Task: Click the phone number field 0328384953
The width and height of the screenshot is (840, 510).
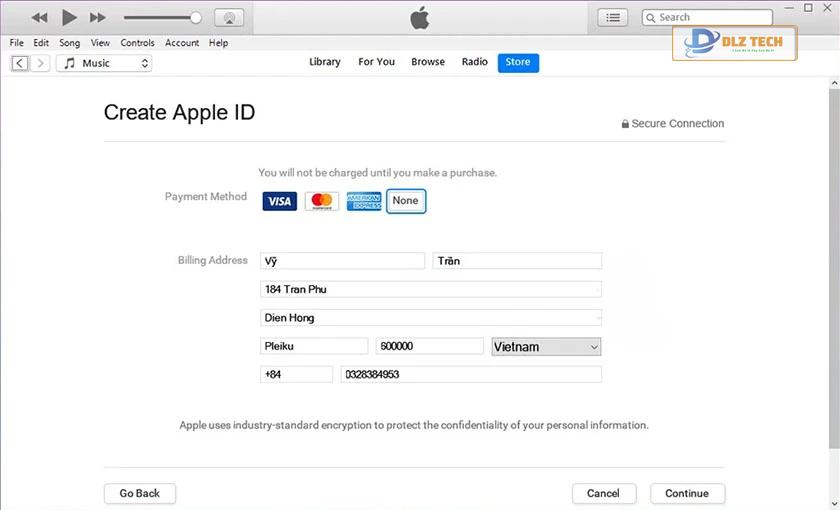Action: pos(471,374)
